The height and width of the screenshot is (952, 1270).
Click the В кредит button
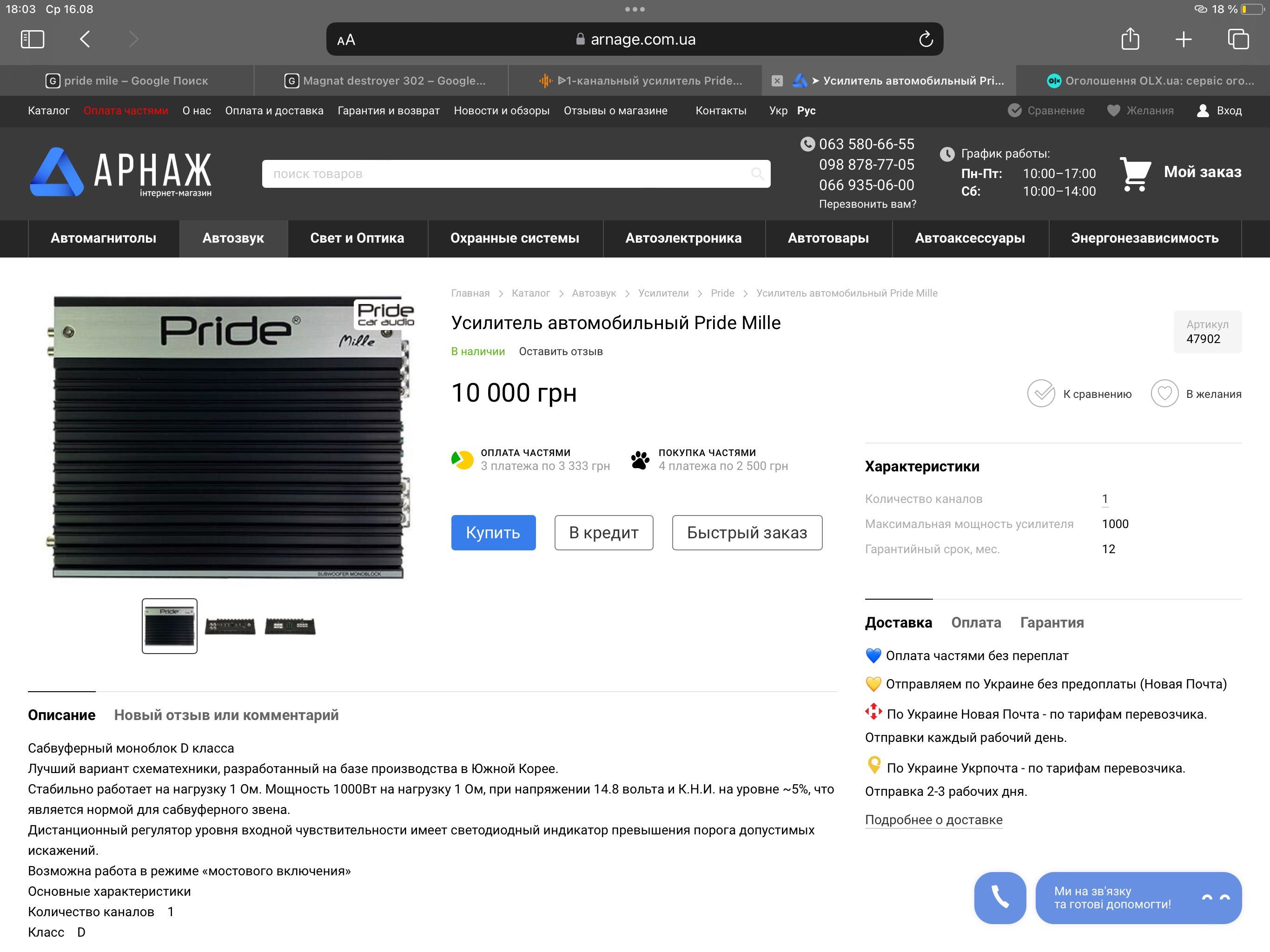[603, 533]
